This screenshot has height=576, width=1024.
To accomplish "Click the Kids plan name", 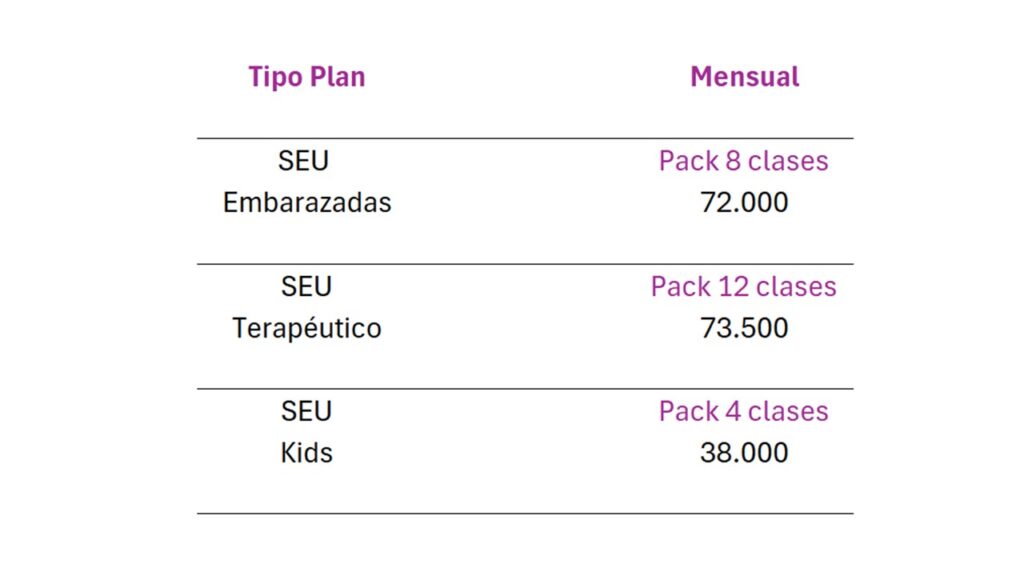I will pyautogui.click(x=306, y=453).
